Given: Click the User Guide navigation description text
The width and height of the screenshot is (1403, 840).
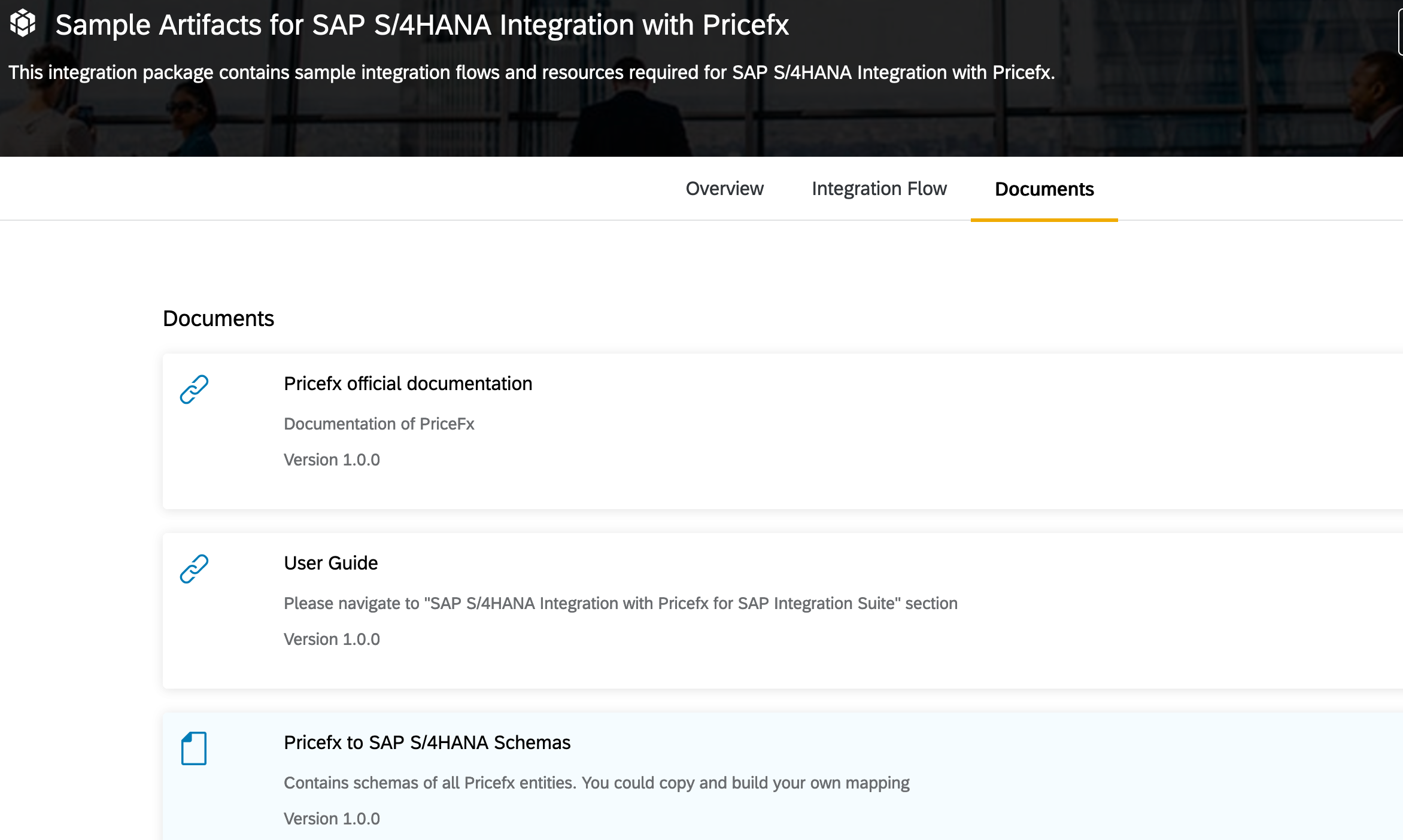Looking at the screenshot, I should [620, 603].
